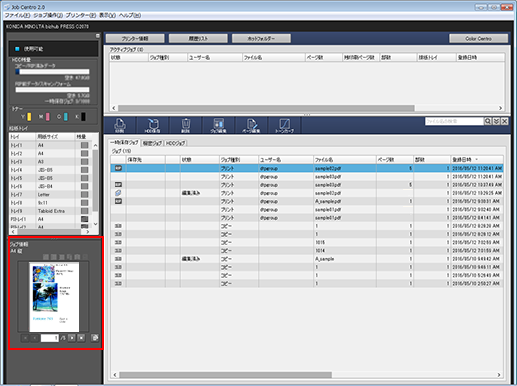Image resolution: width=517 pixels, height=386 pixels.
Task: Go to the first preview page
Action: (x=25, y=338)
